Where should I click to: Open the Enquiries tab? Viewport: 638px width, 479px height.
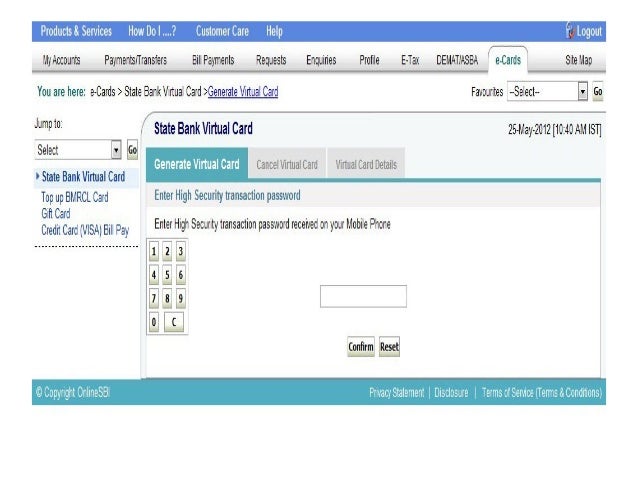pyautogui.click(x=321, y=60)
